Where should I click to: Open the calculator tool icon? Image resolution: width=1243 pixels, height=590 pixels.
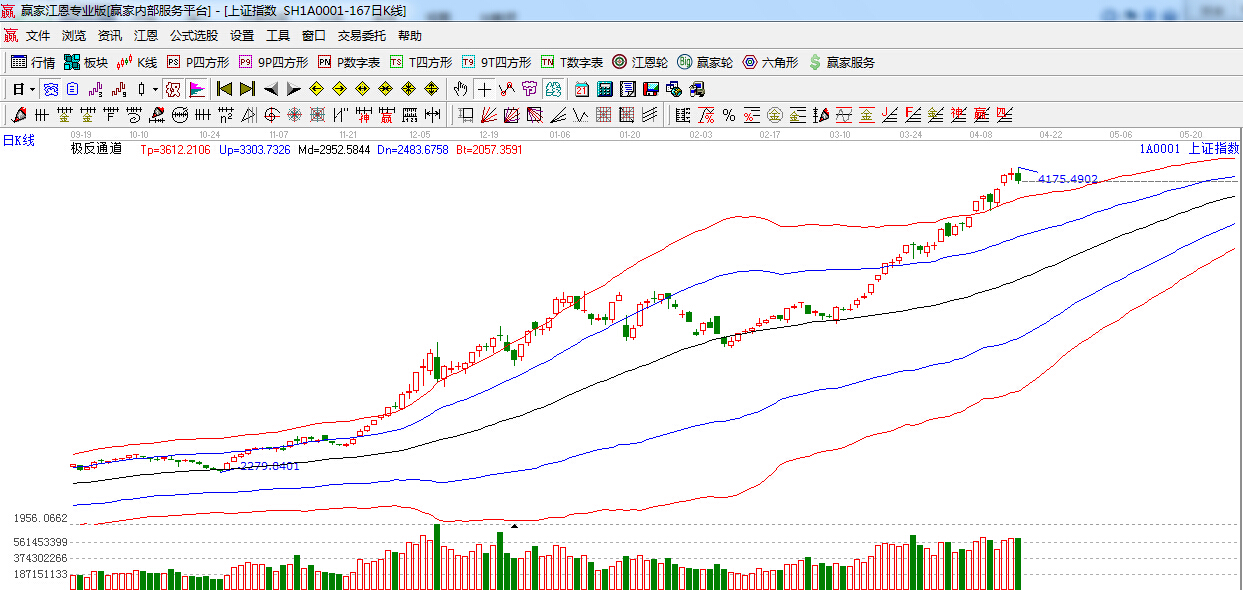[604, 89]
